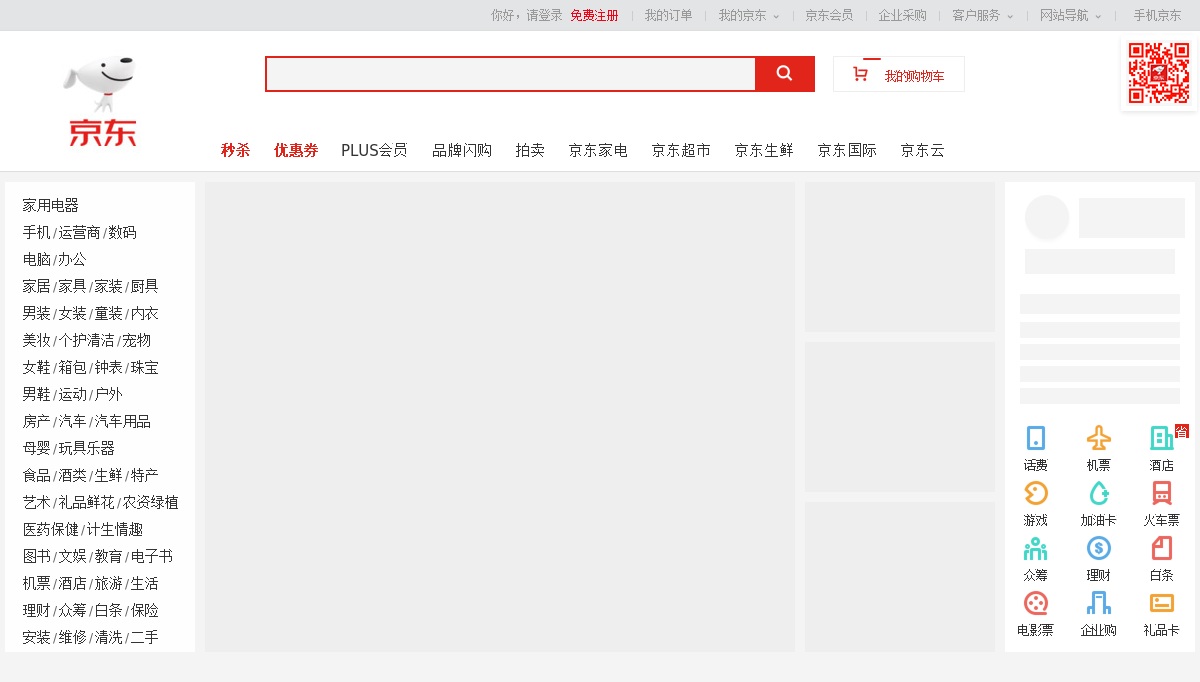The height and width of the screenshot is (682, 1200).
Task: Open the 电影票 movie ticket icon
Action: (1036, 603)
